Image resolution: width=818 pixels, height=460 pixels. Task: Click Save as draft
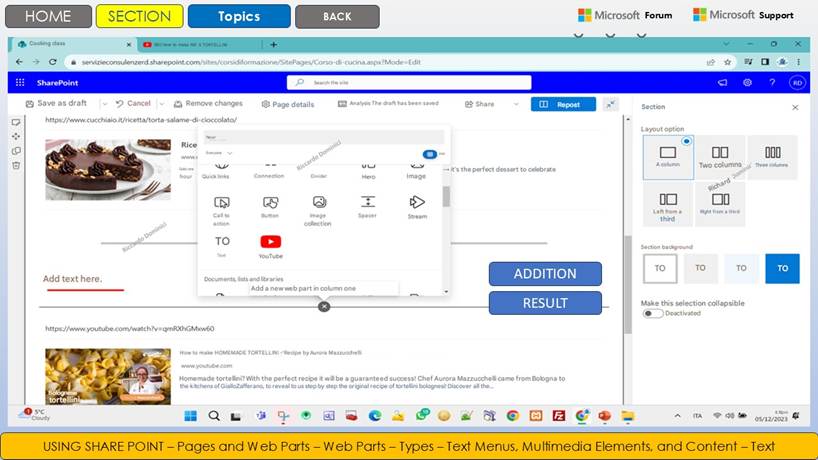tap(56, 103)
